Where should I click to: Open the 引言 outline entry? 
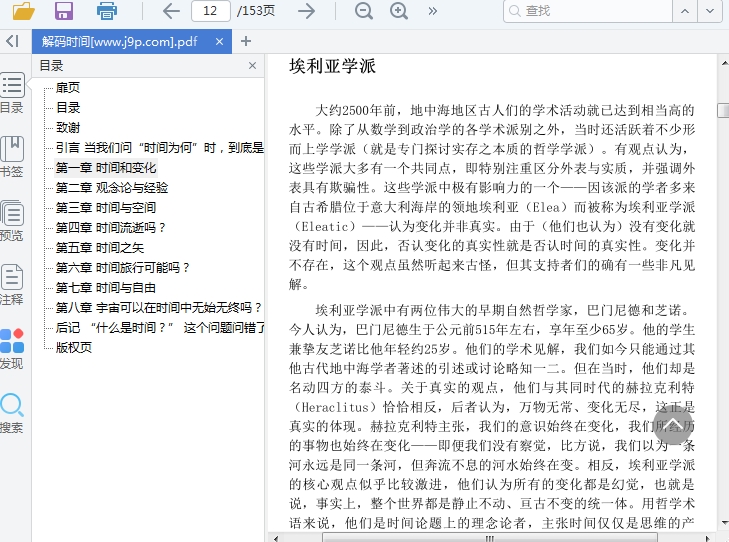(159, 147)
